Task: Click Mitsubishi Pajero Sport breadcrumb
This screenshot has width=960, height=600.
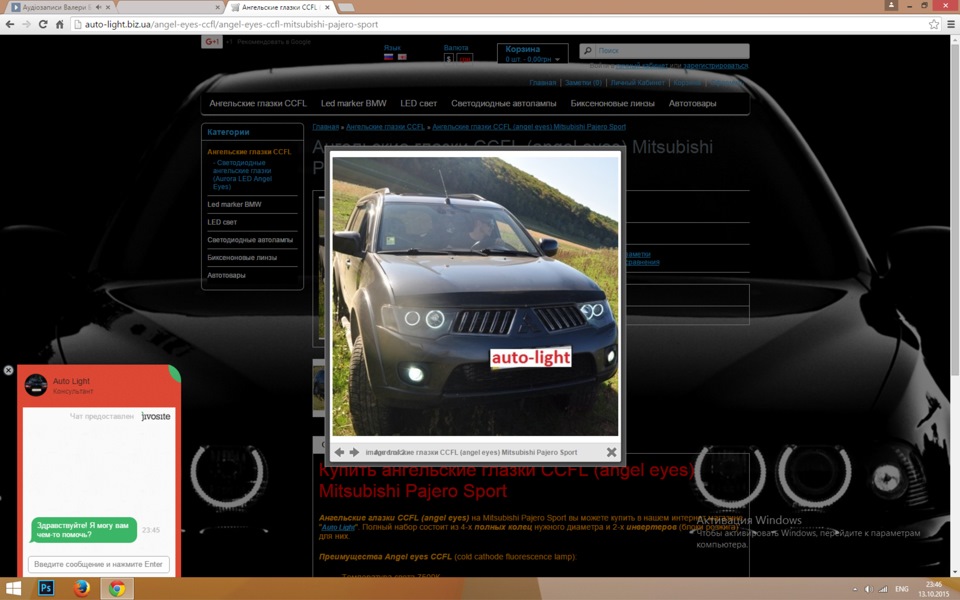Action: pyautogui.click(x=529, y=127)
